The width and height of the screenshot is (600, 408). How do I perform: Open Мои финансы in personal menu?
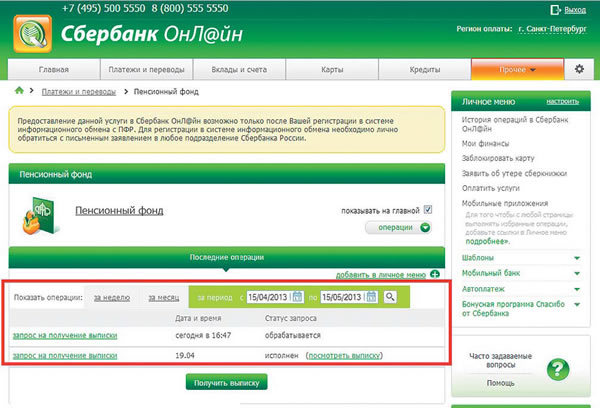click(x=485, y=144)
